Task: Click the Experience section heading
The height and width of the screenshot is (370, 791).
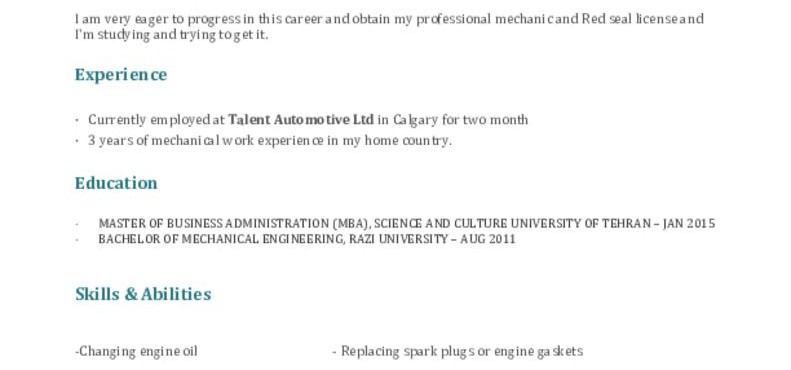Action: (121, 75)
